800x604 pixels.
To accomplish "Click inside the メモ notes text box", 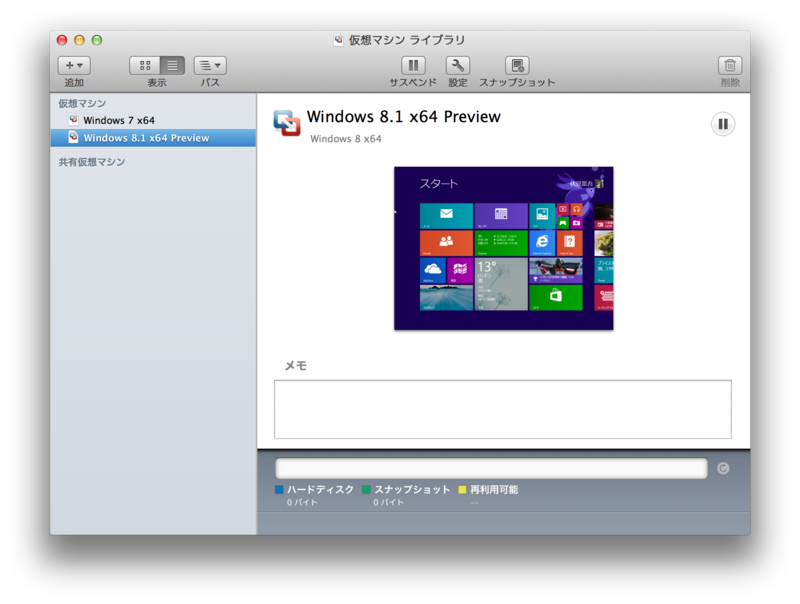I will click(x=503, y=409).
